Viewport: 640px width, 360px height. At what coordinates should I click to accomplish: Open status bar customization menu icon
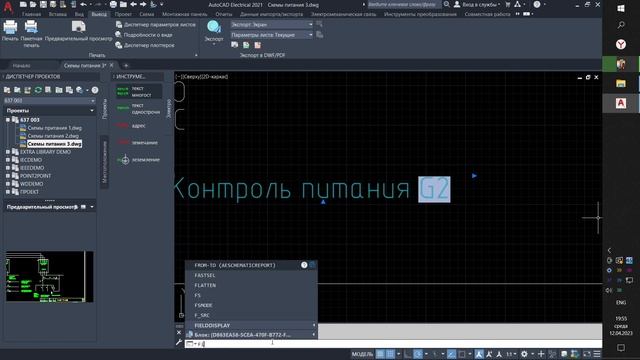[597, 354]
